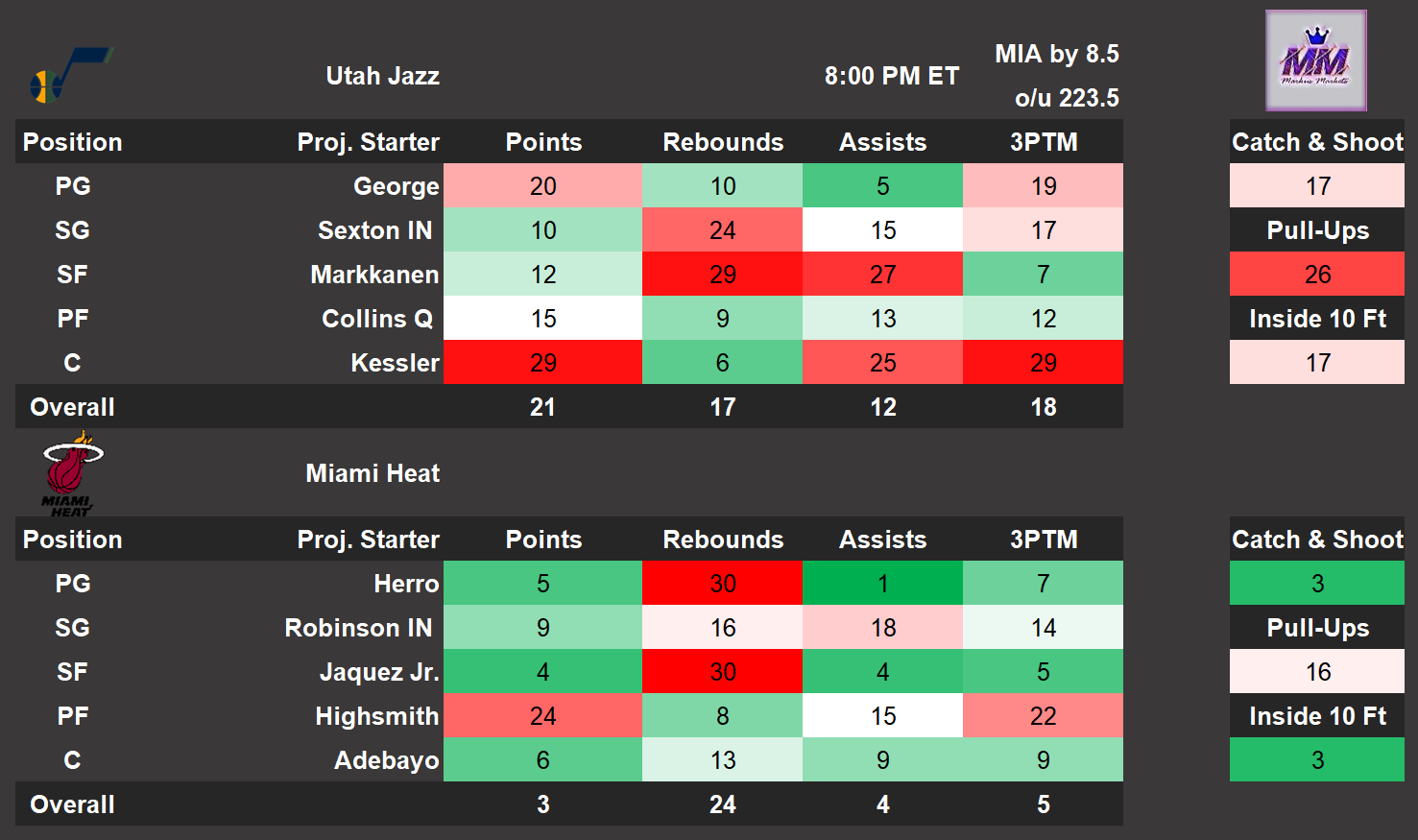Select Jaquez Jr.'s red Rebounds cell
The height and width of the screenshot is (840, 1418).
(x=722, y=672)
